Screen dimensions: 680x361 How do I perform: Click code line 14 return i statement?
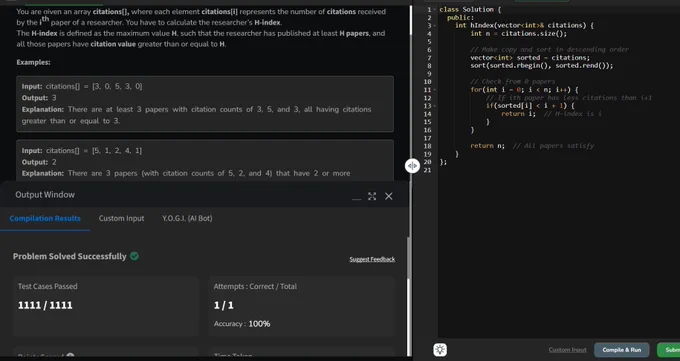[x=518, y=114]
